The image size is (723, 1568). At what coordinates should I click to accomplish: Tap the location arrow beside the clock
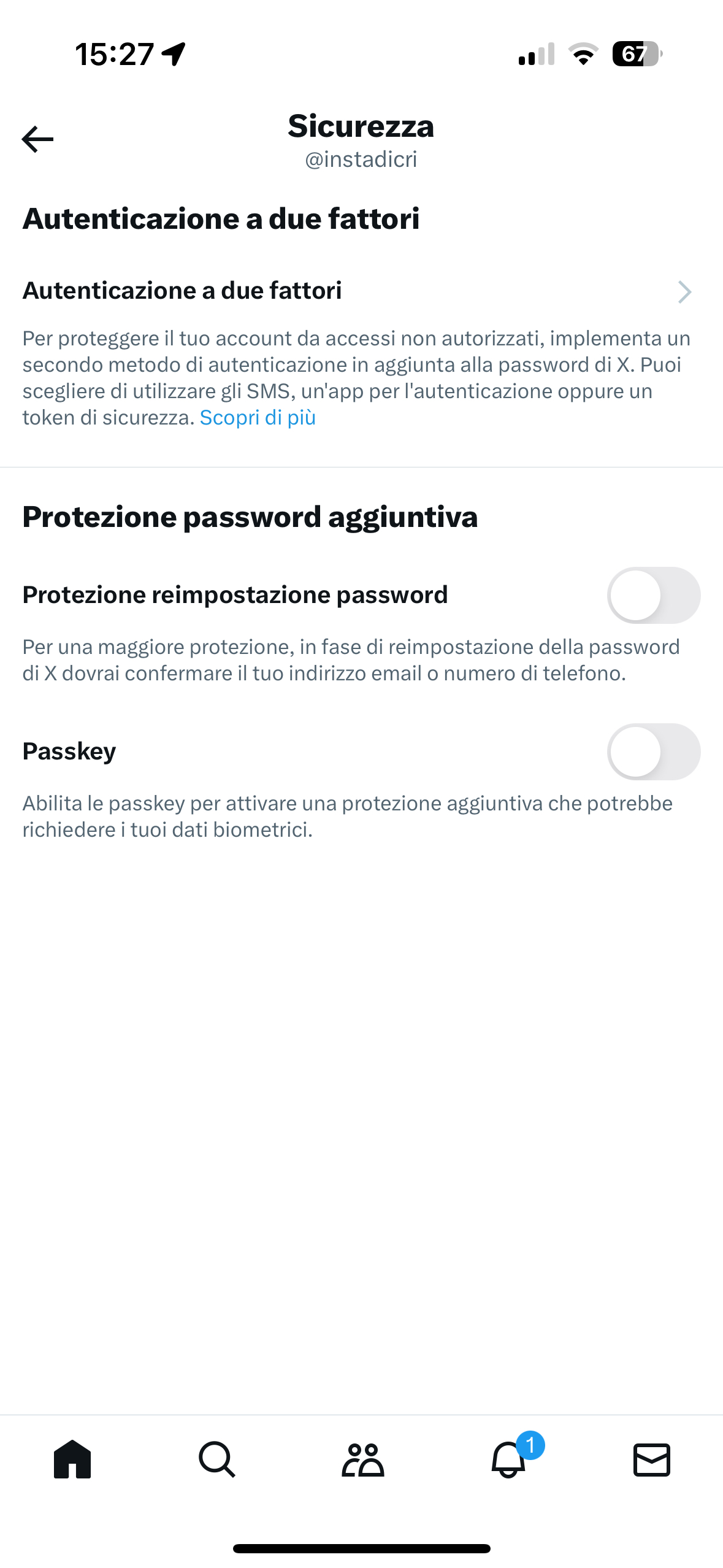[174, 54]
